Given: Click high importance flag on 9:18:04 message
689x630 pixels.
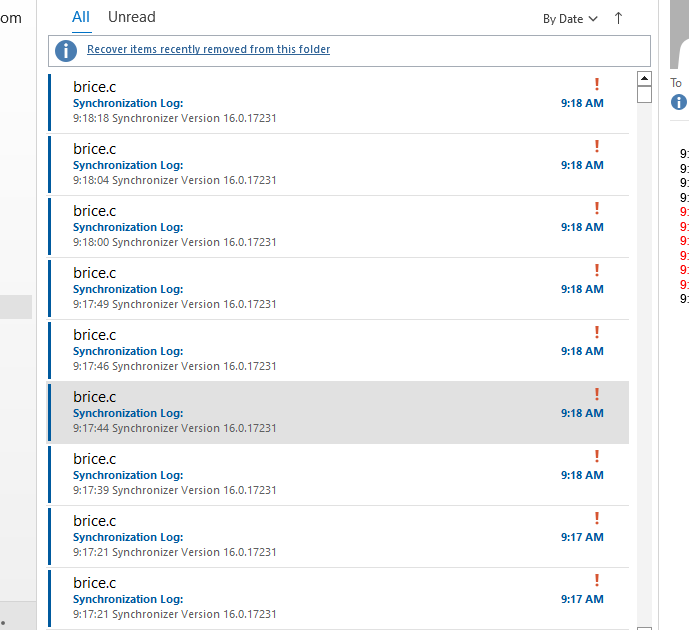Looking at the screenshot, I should [597, 147].
